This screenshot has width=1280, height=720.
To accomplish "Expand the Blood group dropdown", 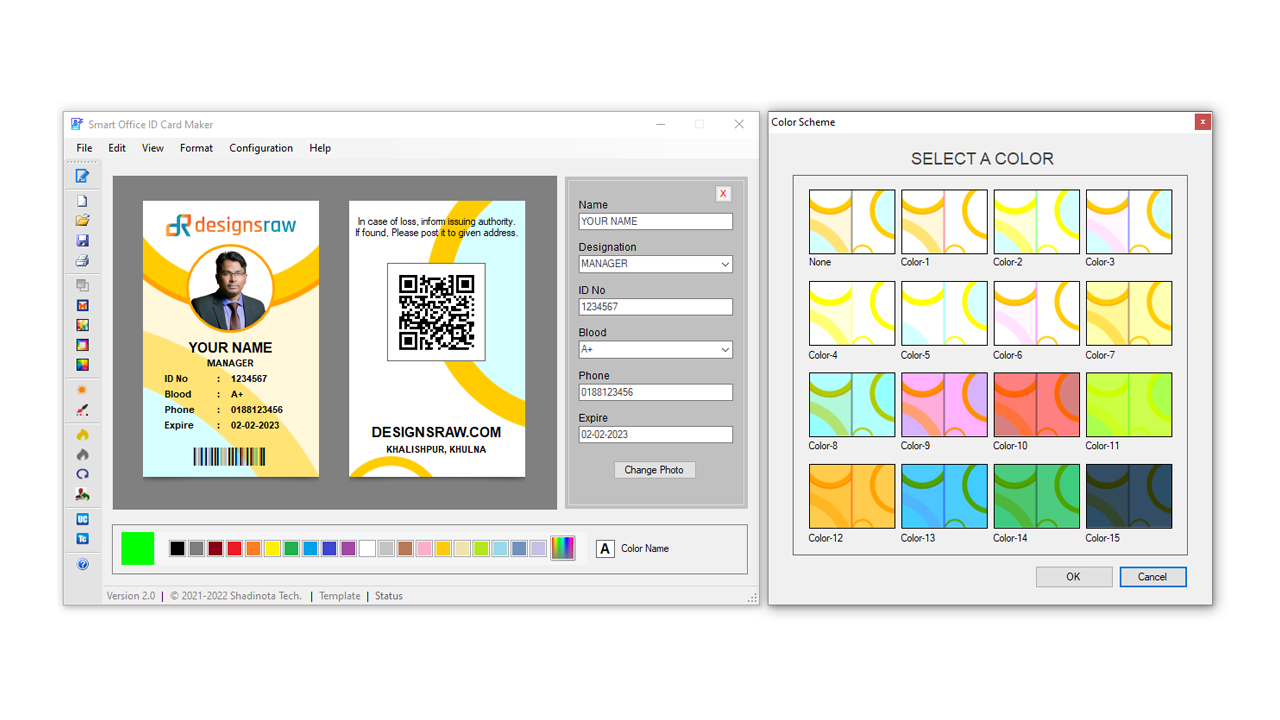I will click(655, 349).
